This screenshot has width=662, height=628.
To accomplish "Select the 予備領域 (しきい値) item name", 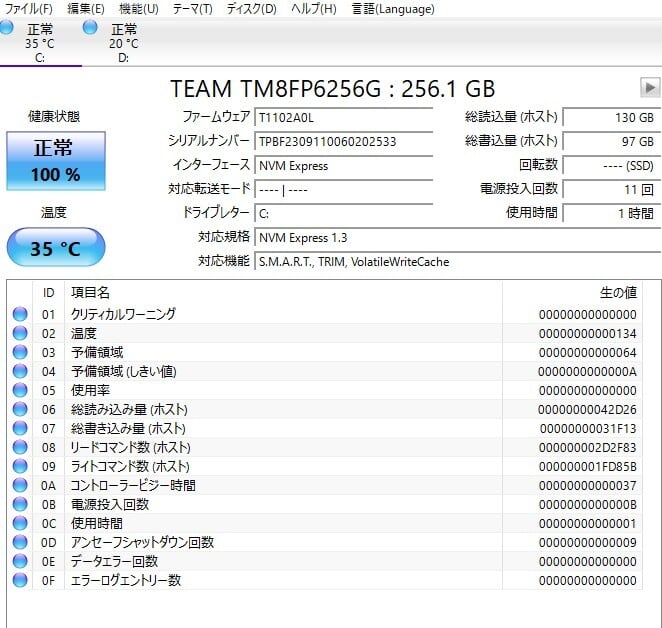I will point(124,371).
